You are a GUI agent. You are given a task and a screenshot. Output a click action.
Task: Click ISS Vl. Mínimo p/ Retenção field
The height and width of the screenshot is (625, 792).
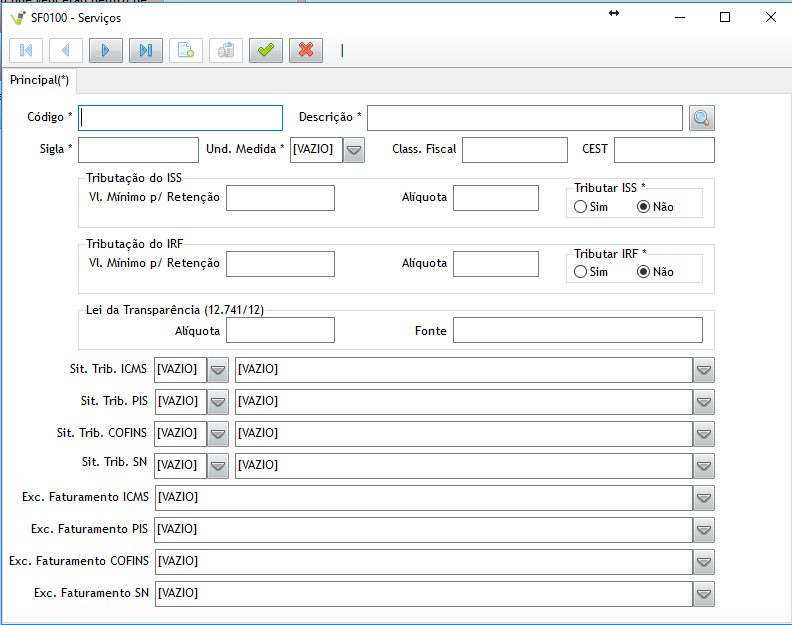280,198
